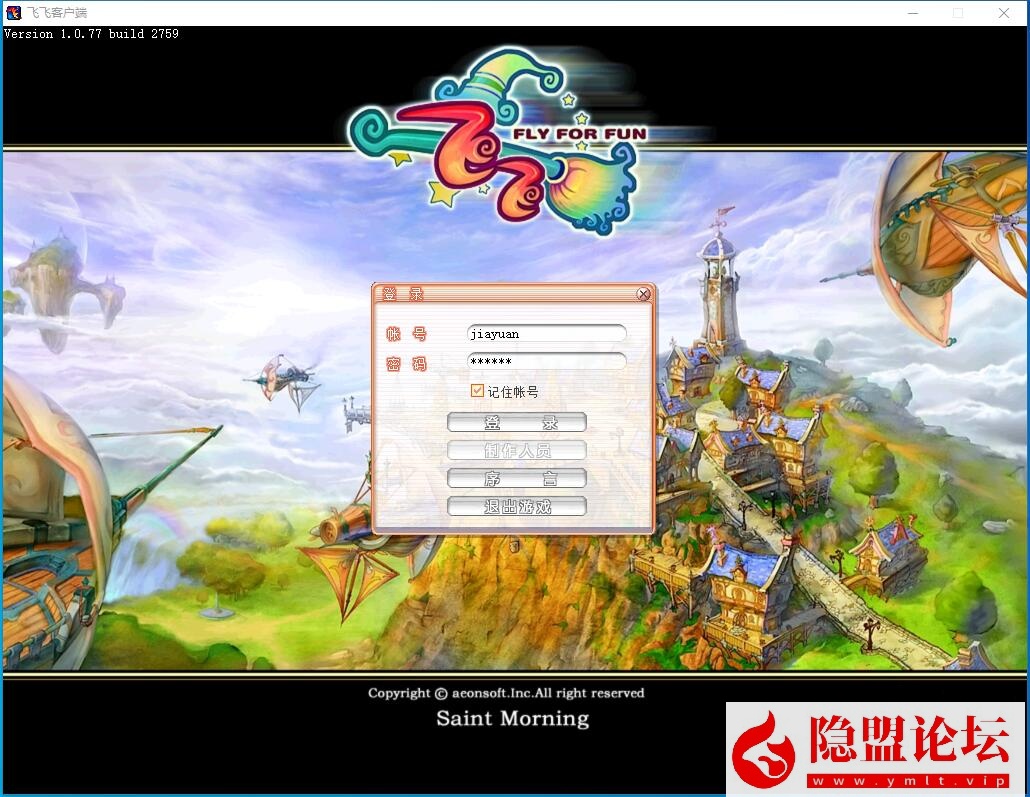
Task: Click the Version 1.0.77 build 2759 text
Action: tap(91, 34)
